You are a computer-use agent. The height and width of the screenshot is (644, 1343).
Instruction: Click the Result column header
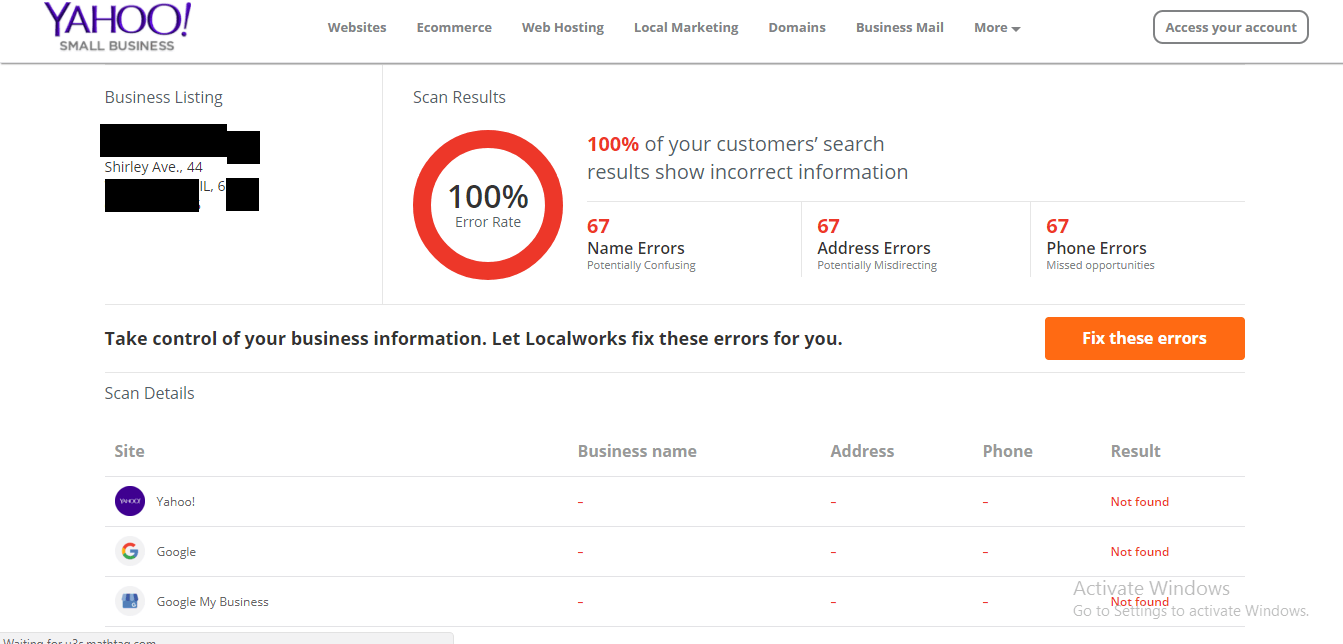(x=1135, y=451)
